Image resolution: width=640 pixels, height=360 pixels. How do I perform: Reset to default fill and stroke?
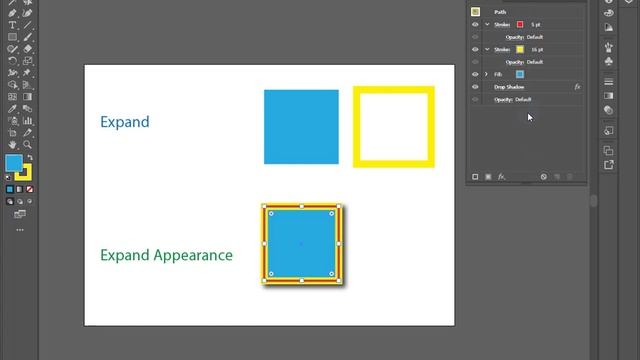coord(8,178)
